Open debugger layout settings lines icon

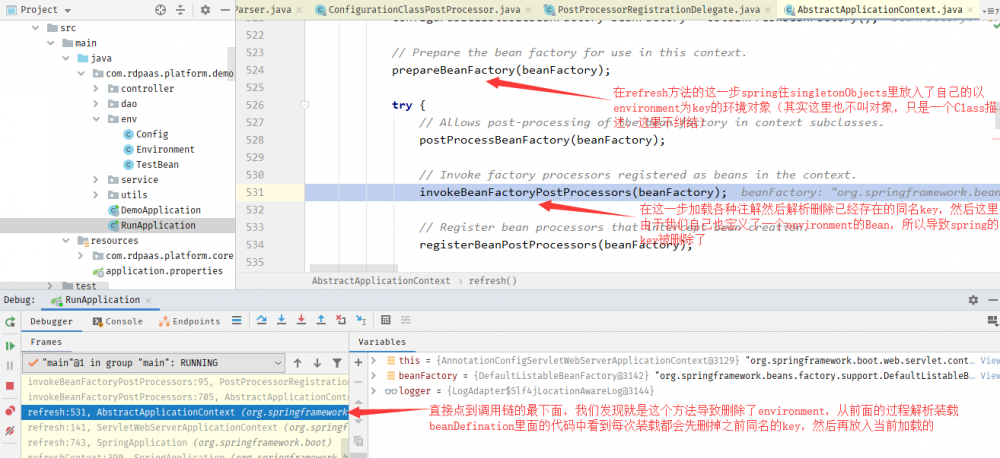pyautogui.click(x=990, y=320)
